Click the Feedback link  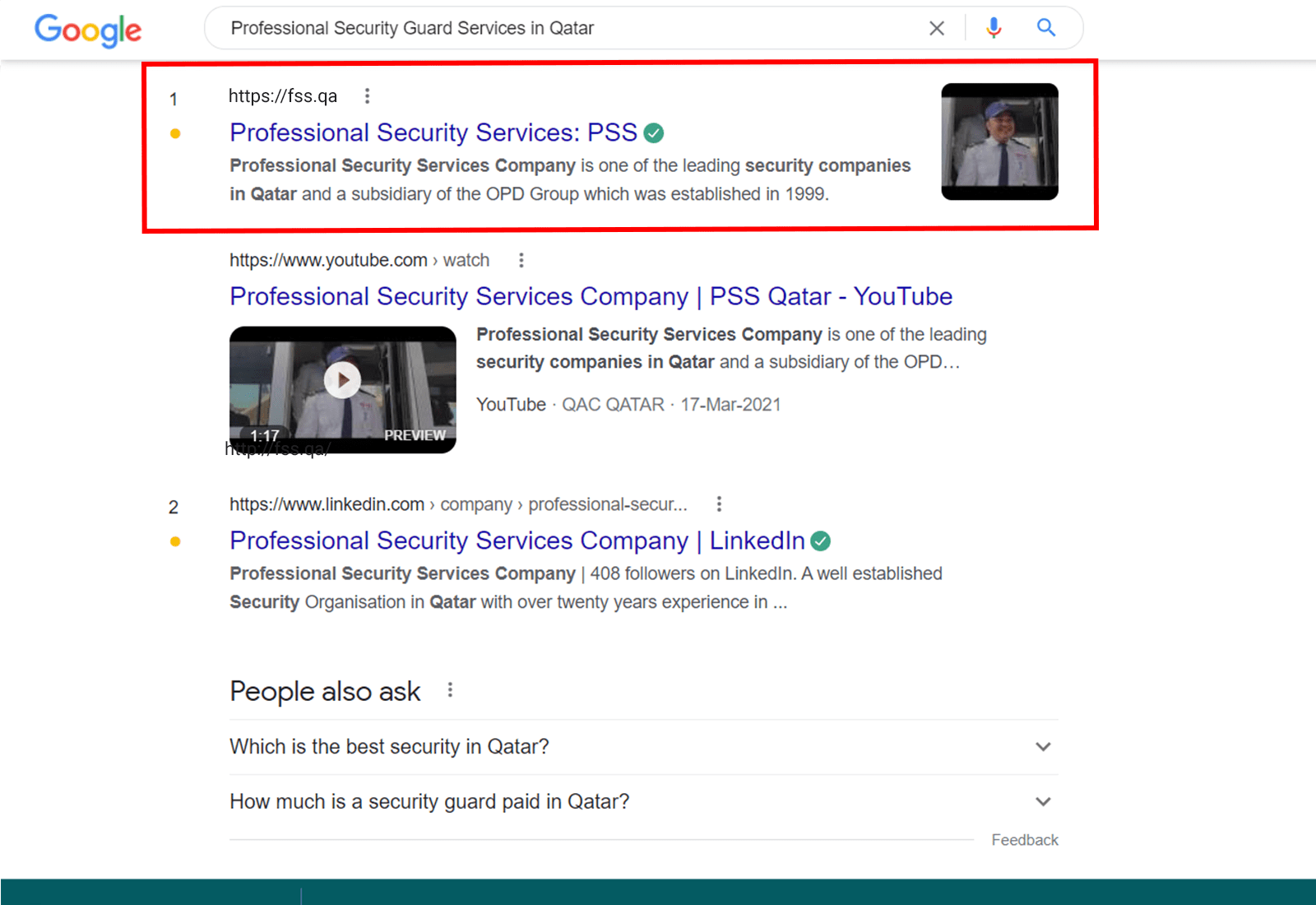[x=1024, y=840]
